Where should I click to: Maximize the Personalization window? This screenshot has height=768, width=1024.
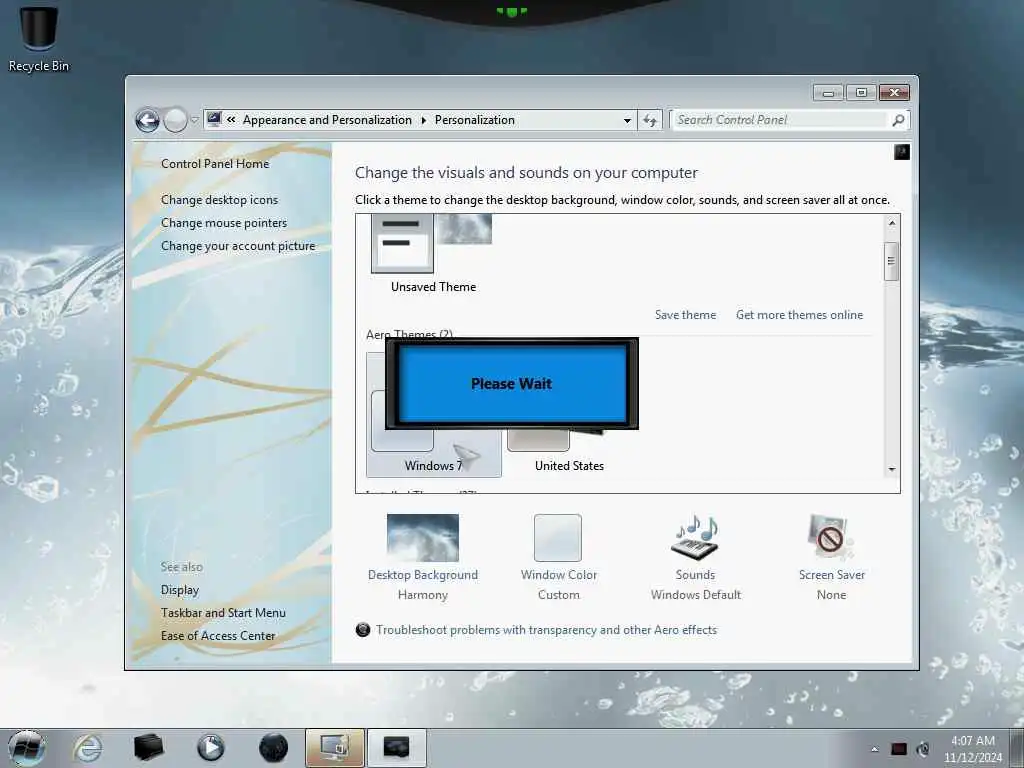coord(861,93)
